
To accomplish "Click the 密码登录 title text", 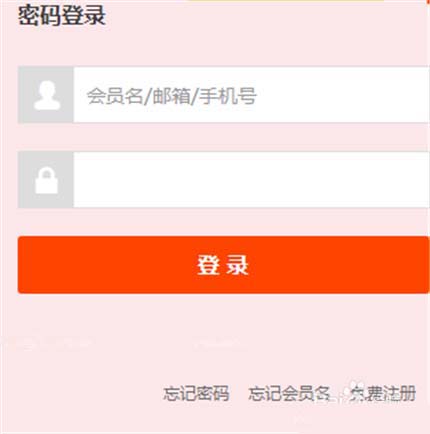I will pos(62,15).
